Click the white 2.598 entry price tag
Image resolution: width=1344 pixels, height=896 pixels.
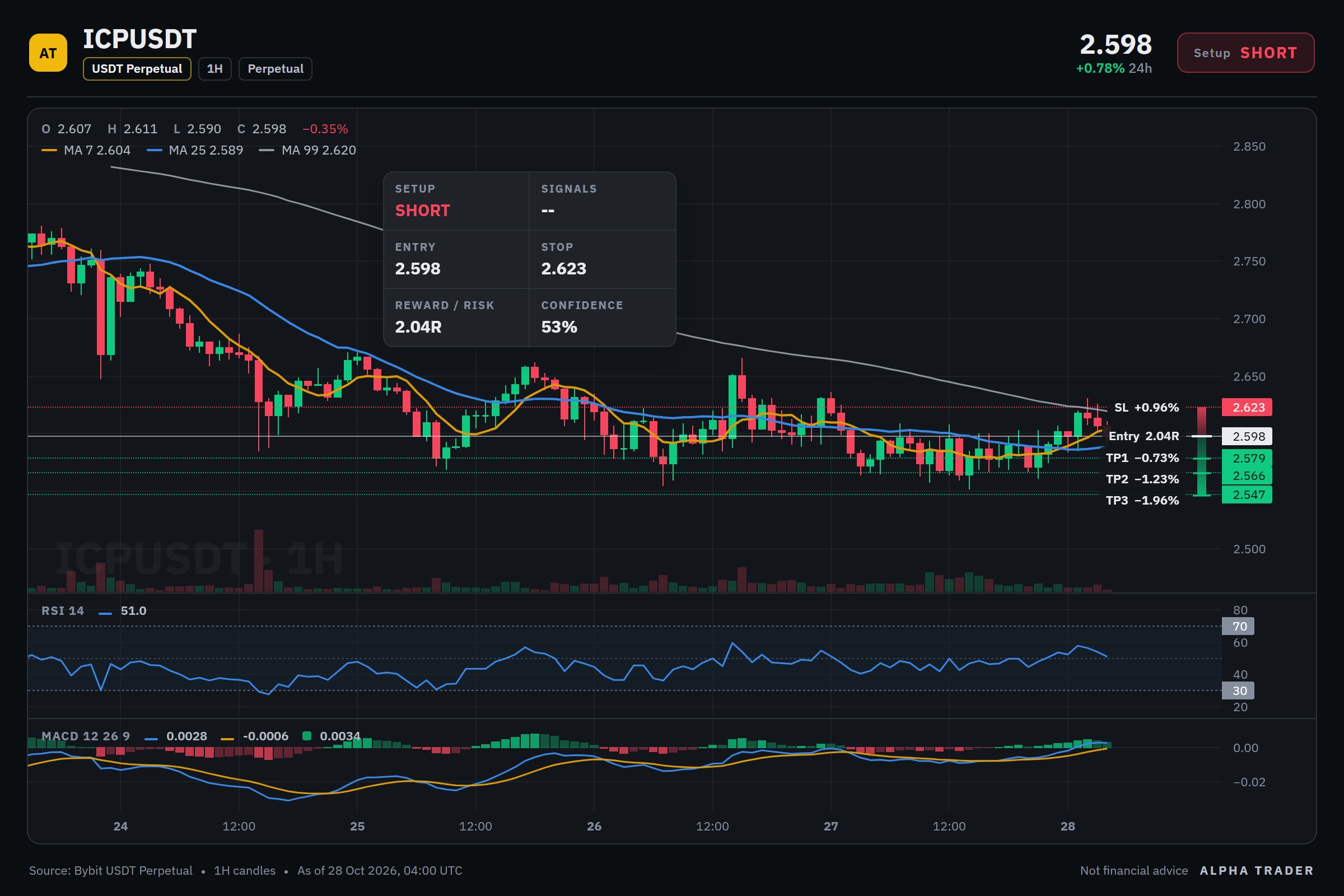click(1247, 436)
